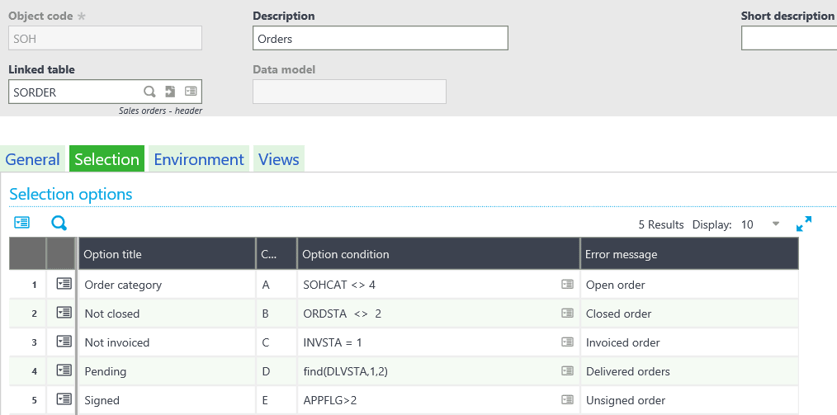This screenshot has height=415, width=837.
Task: Click the Linked table search magnifier icon
Action: point(150,92)
